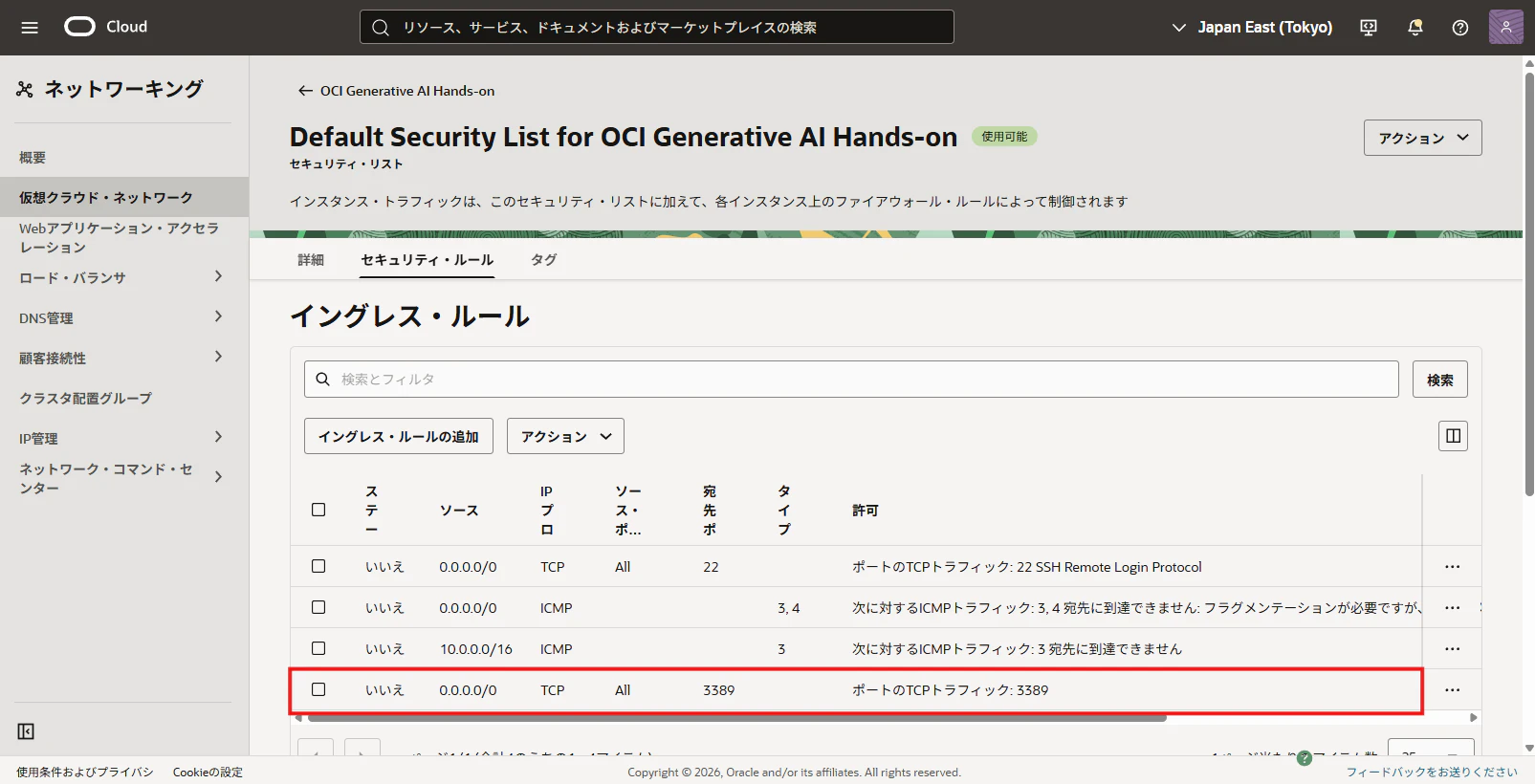Click the 使用可能 status badge
Viewport: 1535px width, 784px height.
click(1004, 137)
